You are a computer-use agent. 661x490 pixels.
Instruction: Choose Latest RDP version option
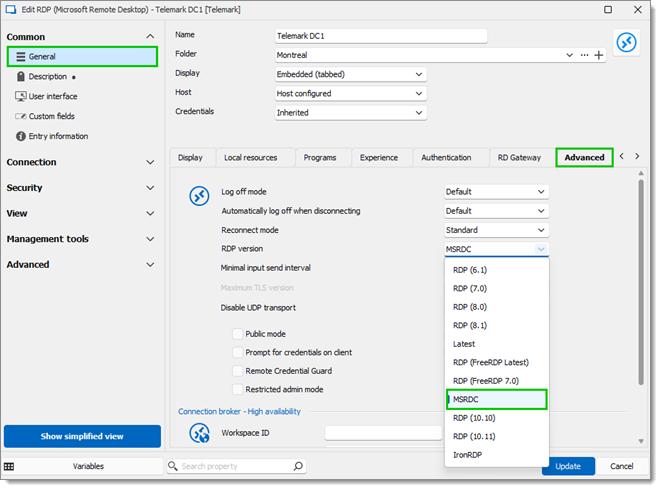(497, 344)
